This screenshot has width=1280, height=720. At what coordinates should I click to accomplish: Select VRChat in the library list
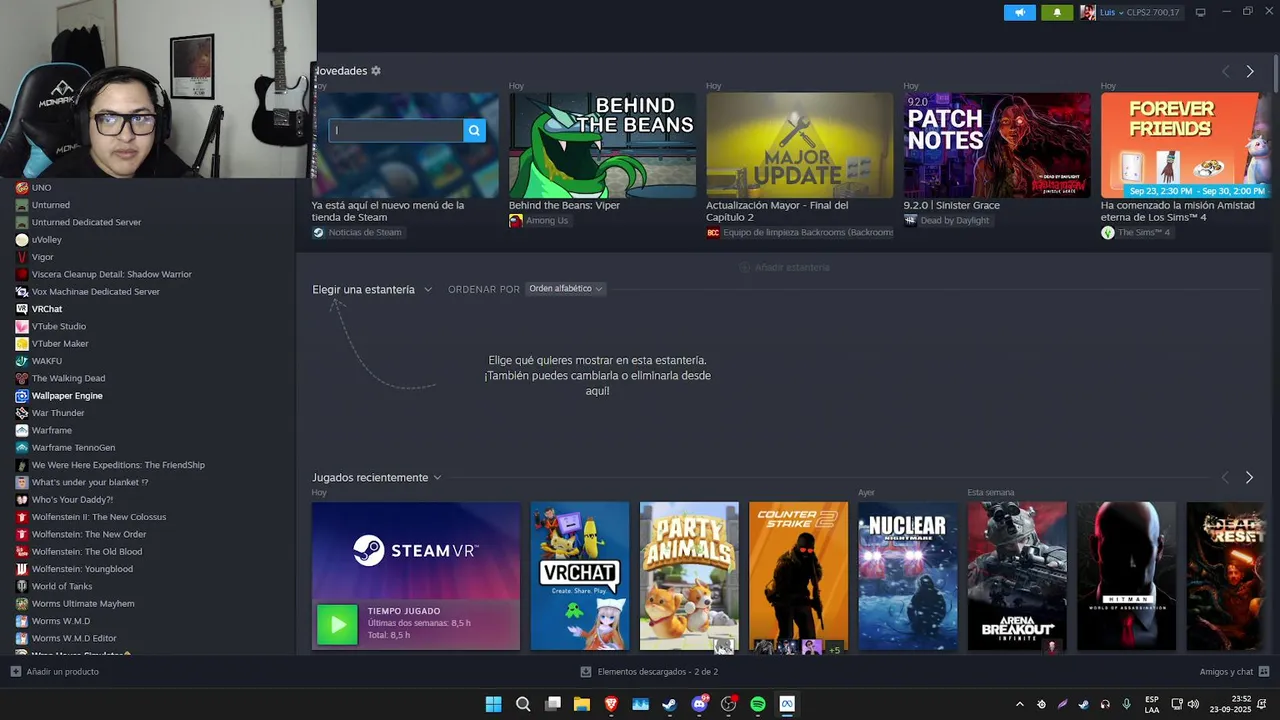click(46, 309)
